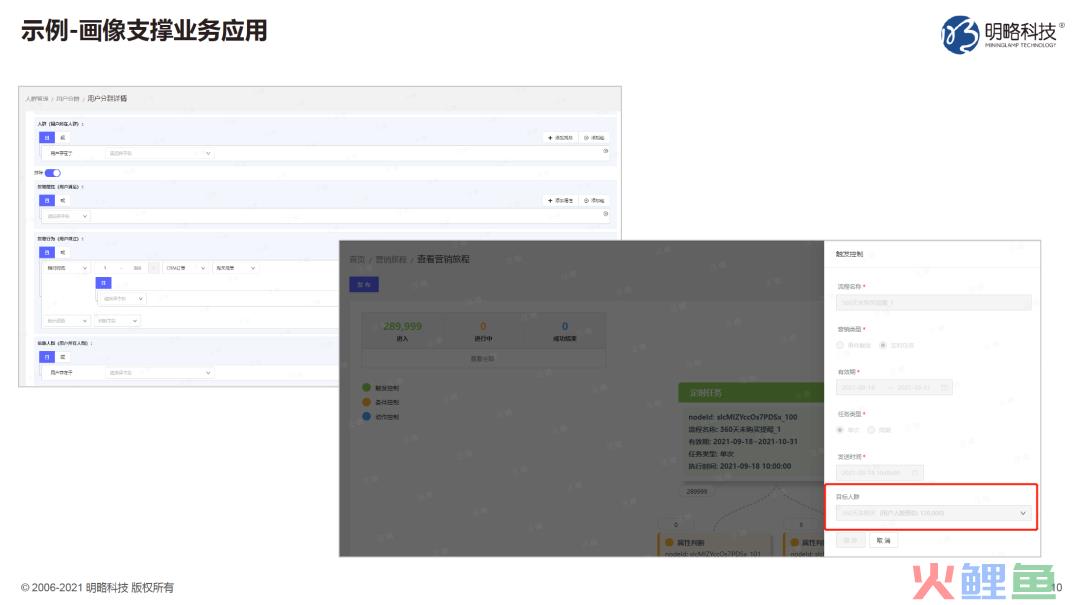Select the 周期 task type radio
1080x605 pixels.
coord(871,429)
